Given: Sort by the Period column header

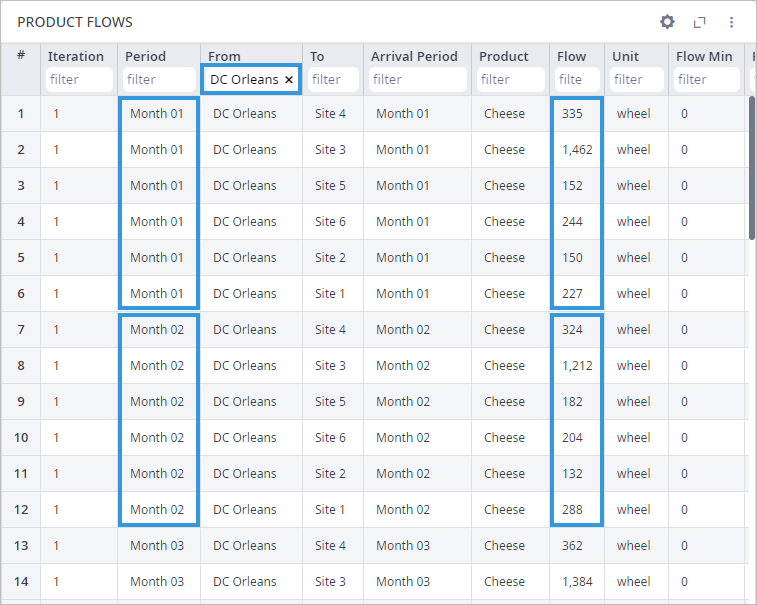Looking at the screenshot, I should click(x=145, y=56).
